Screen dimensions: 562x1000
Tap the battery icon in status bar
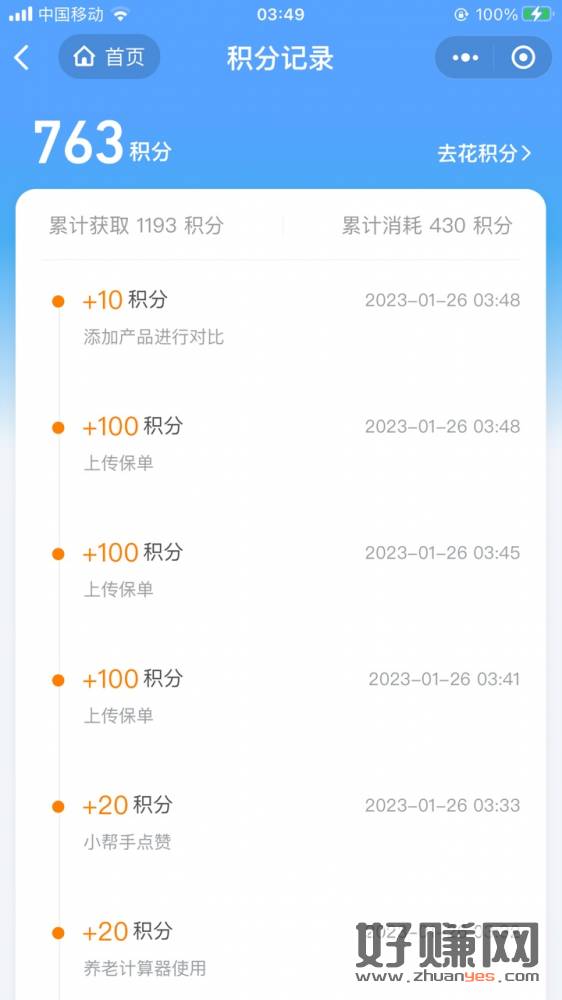point(538,14)
